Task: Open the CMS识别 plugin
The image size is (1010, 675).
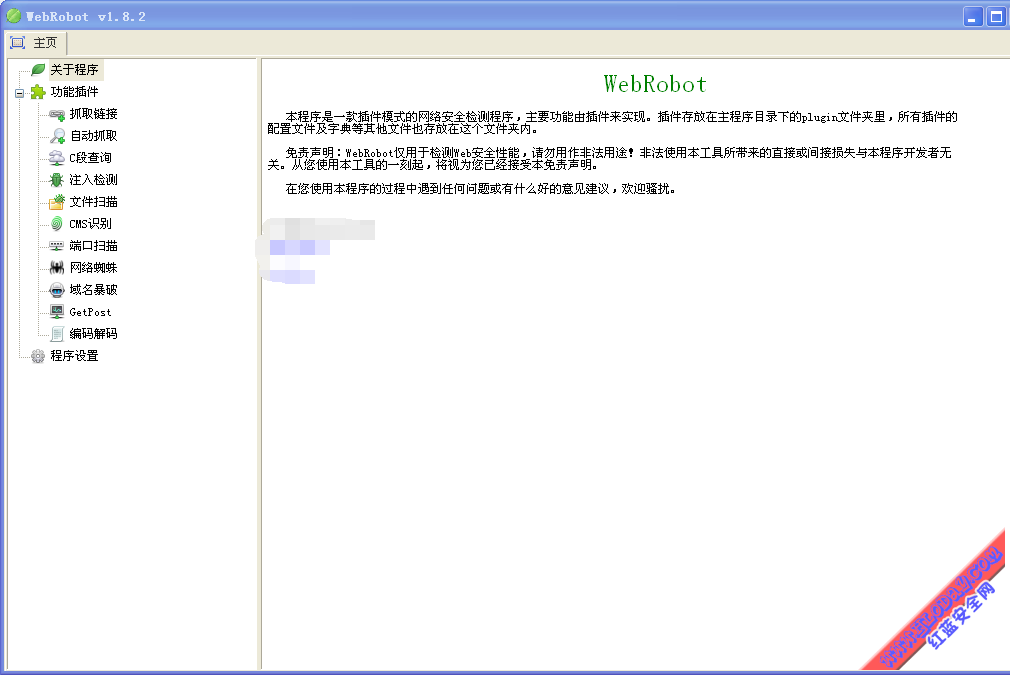Action: point(90,223)
